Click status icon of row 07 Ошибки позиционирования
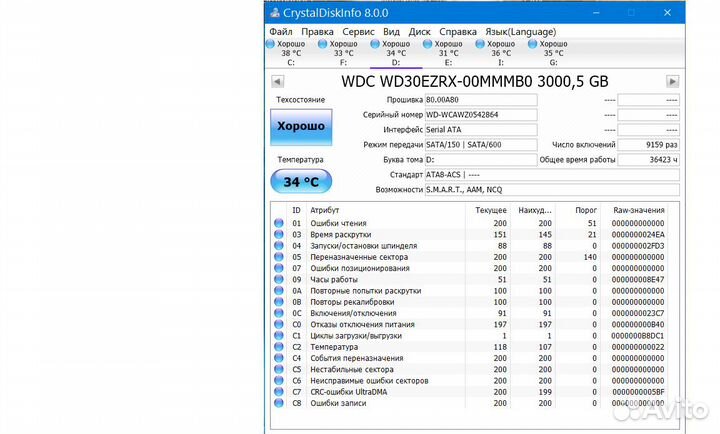720x434 pixels. click(279, 268)
